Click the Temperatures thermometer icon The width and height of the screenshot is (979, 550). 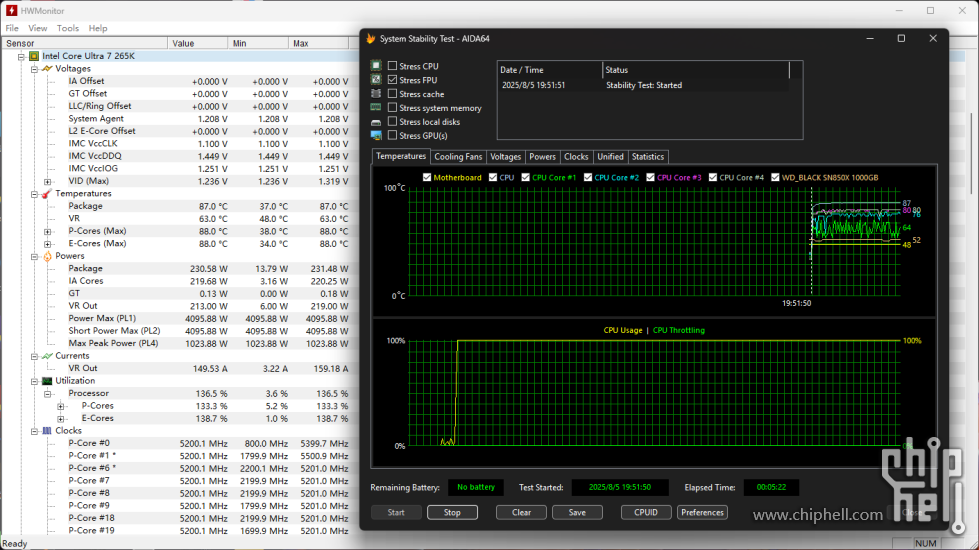click(x=47, y=194)
